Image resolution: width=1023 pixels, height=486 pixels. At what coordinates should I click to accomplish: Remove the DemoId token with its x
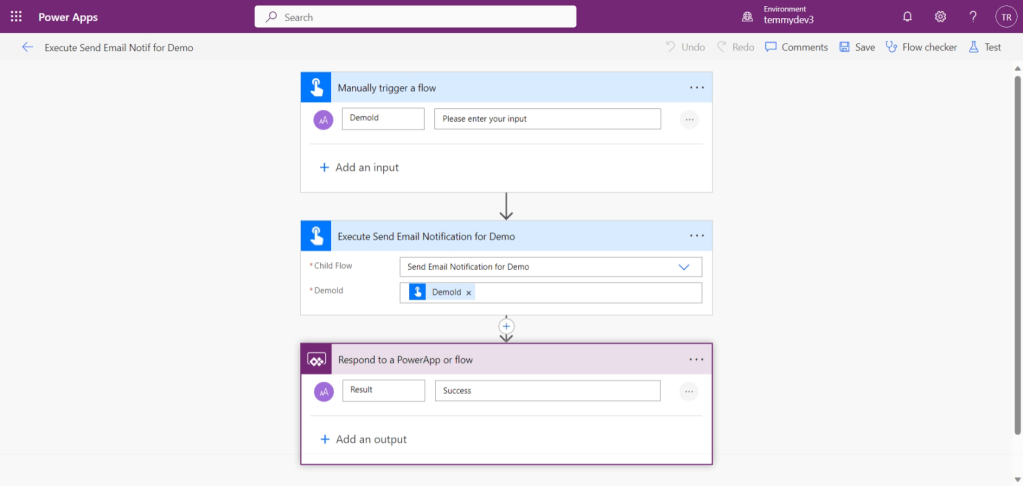click(x=468, y=293)
